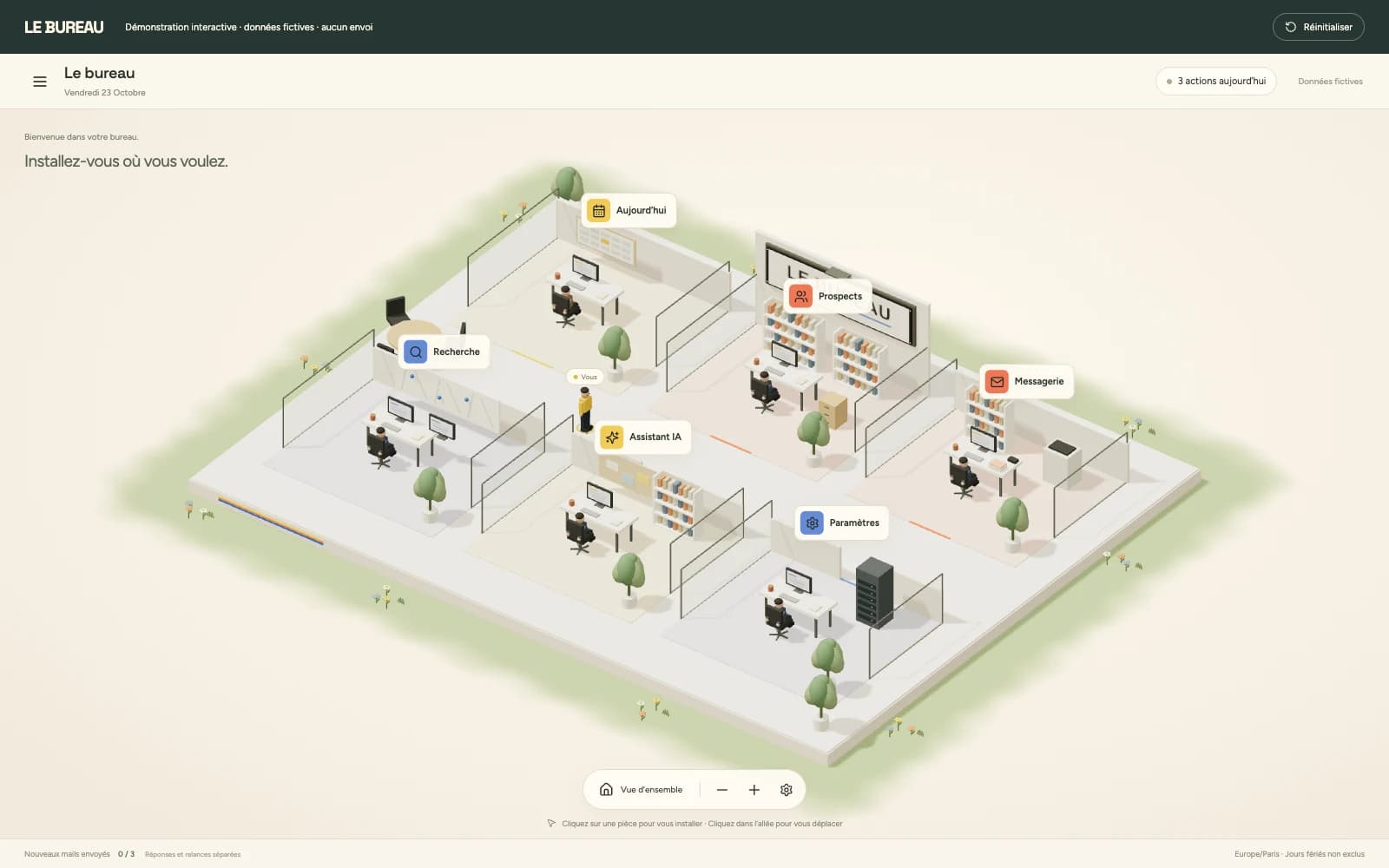Click the reset arrow icon in Réinitialiser
The image size is (1389, 868).
click(1291, 27)
